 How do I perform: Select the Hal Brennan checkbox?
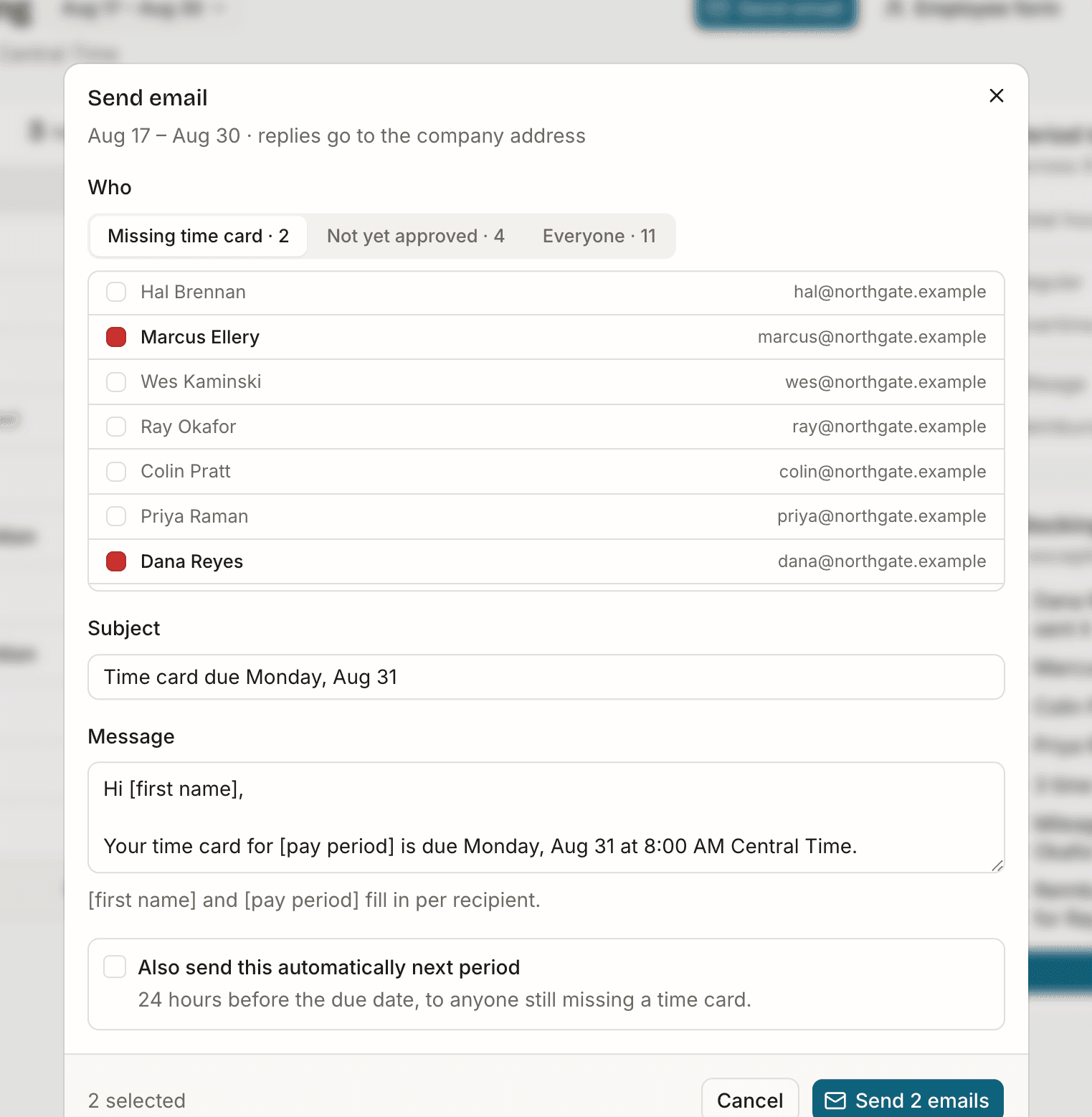(x=116, y=292)
